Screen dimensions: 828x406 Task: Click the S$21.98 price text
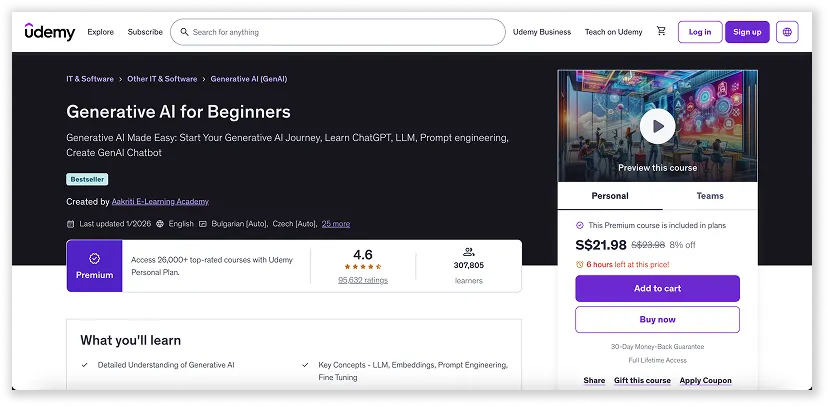click(x=601, y=245)
